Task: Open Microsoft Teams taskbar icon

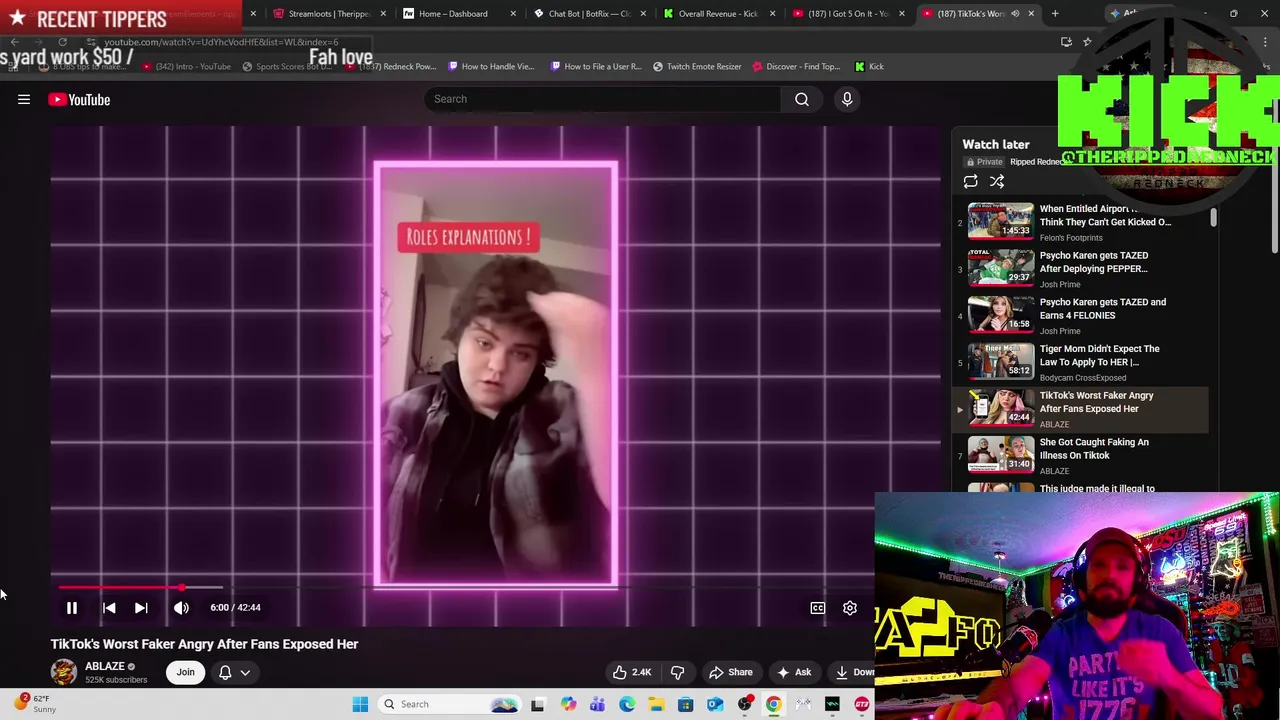Action: click(597, 704)
